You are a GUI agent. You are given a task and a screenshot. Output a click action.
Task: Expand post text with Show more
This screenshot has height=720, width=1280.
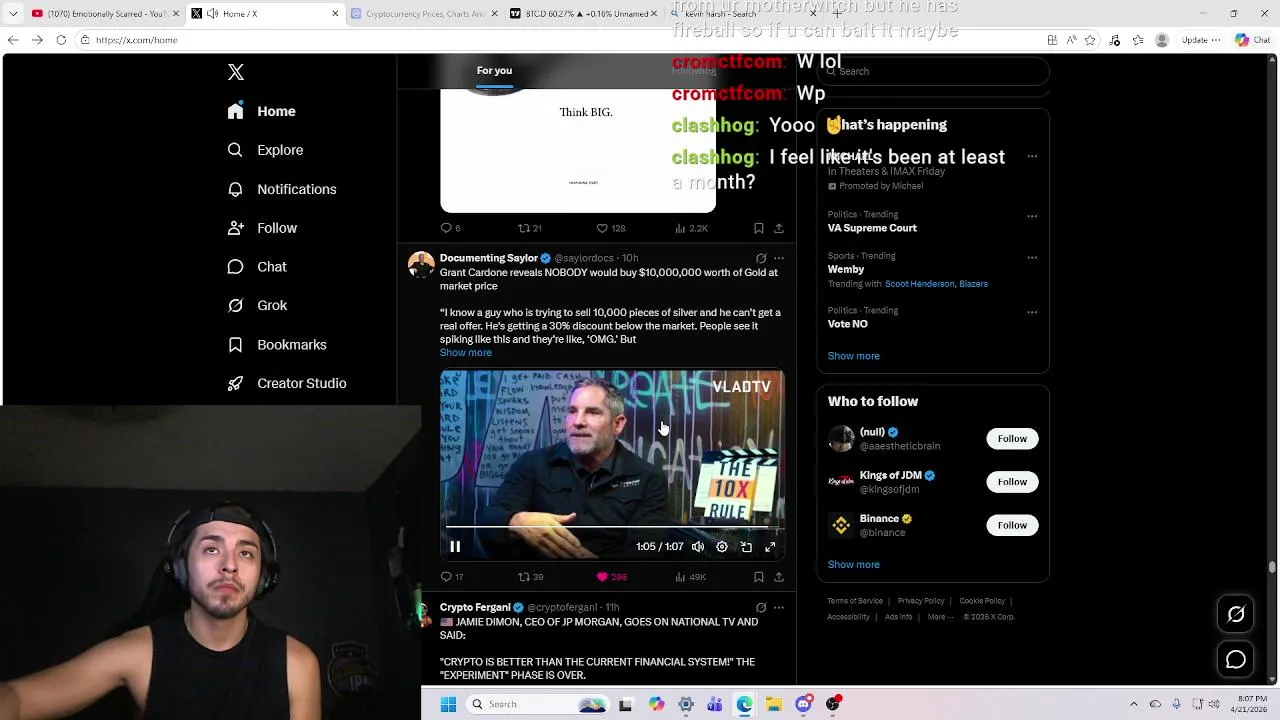465,353
